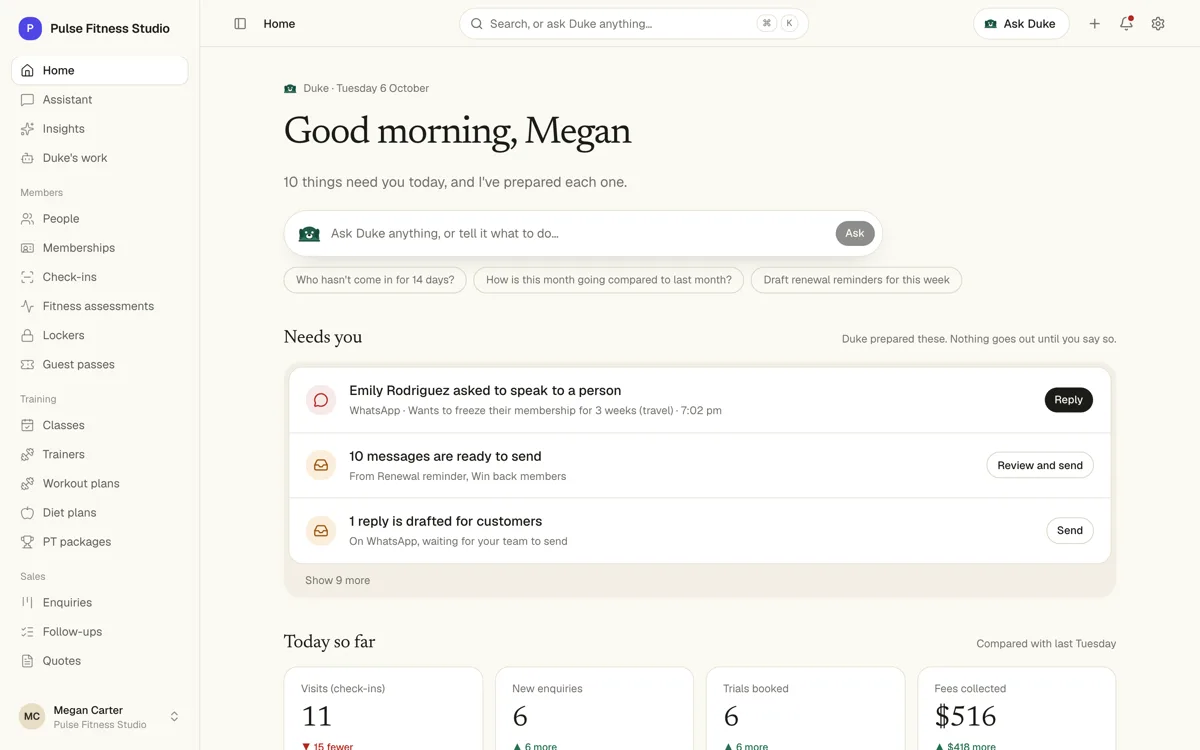Click the plus icon in top bar
This screenshot has width=1200, height=750.
click(x=1095, y=24)
